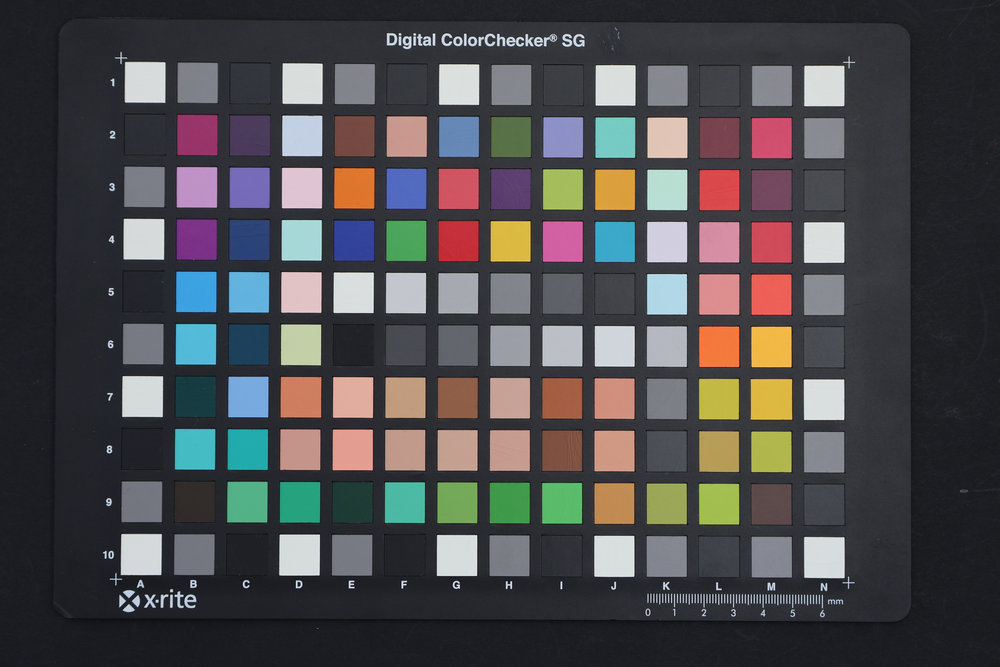The width and height of the screenshot is (1000, 667).
Task: Click the x-rite logo icon
Action: [130, 600]
